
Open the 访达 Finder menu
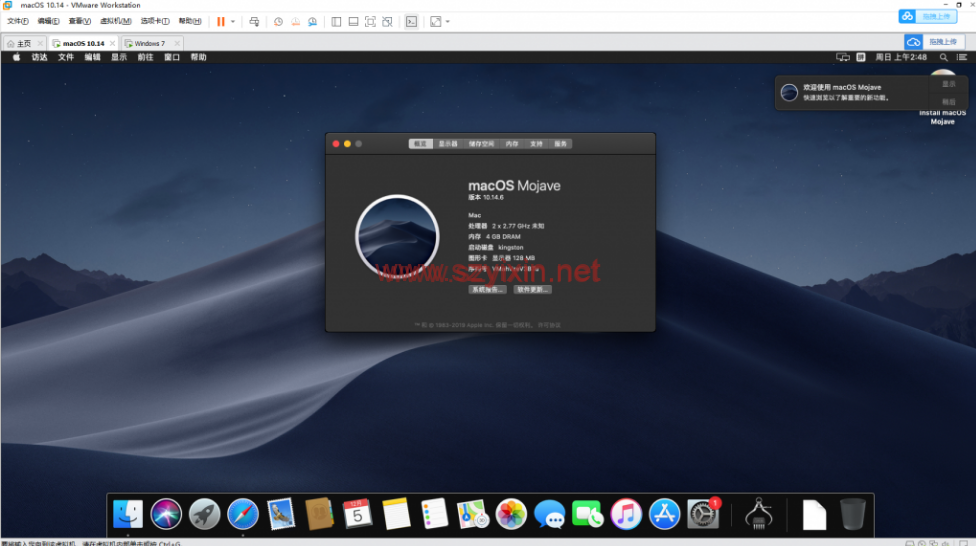pos(39,57)
